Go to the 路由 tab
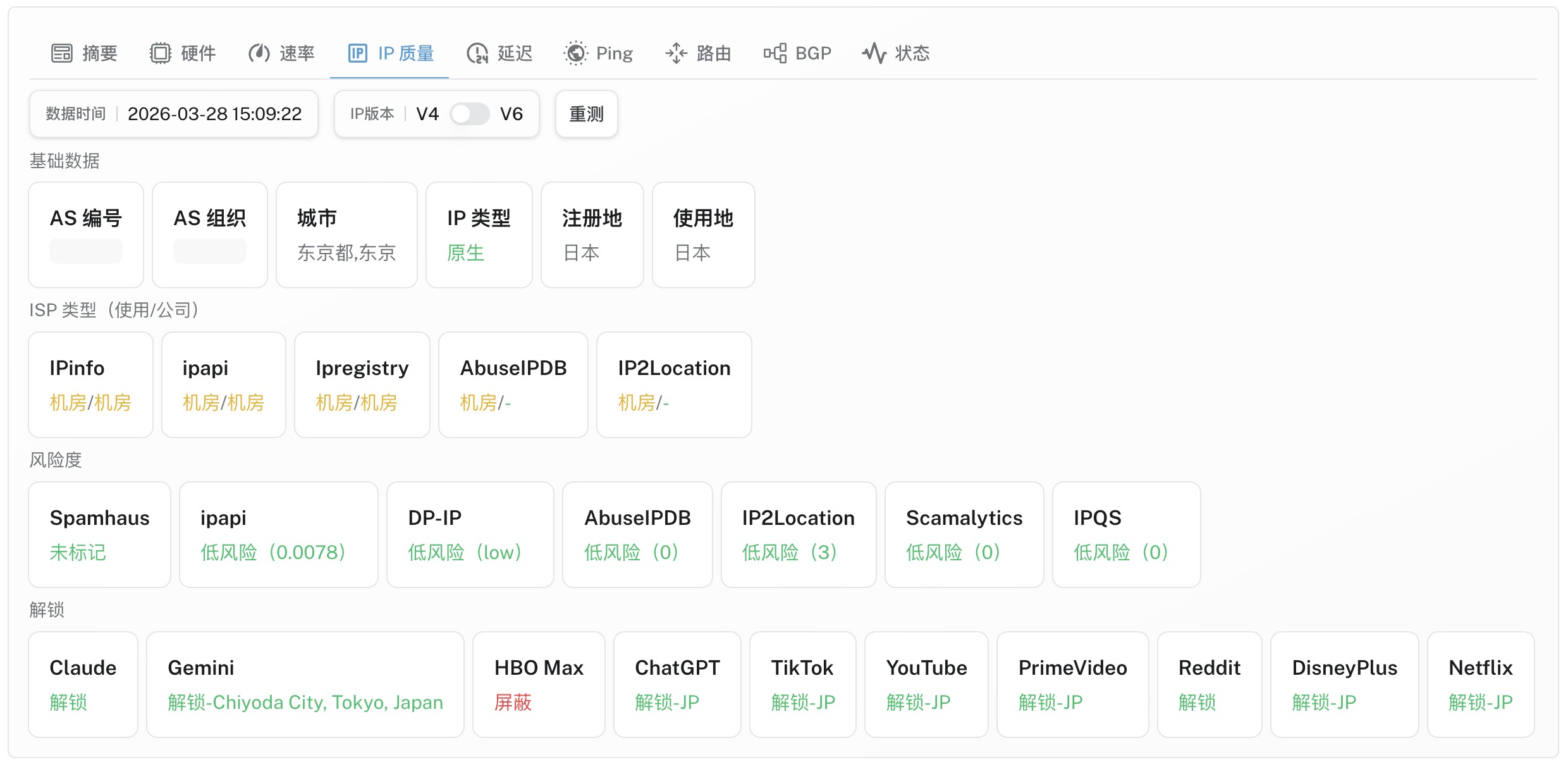Screen dimensions: 1568x769 pyautogui.click(x=698, y=53)
